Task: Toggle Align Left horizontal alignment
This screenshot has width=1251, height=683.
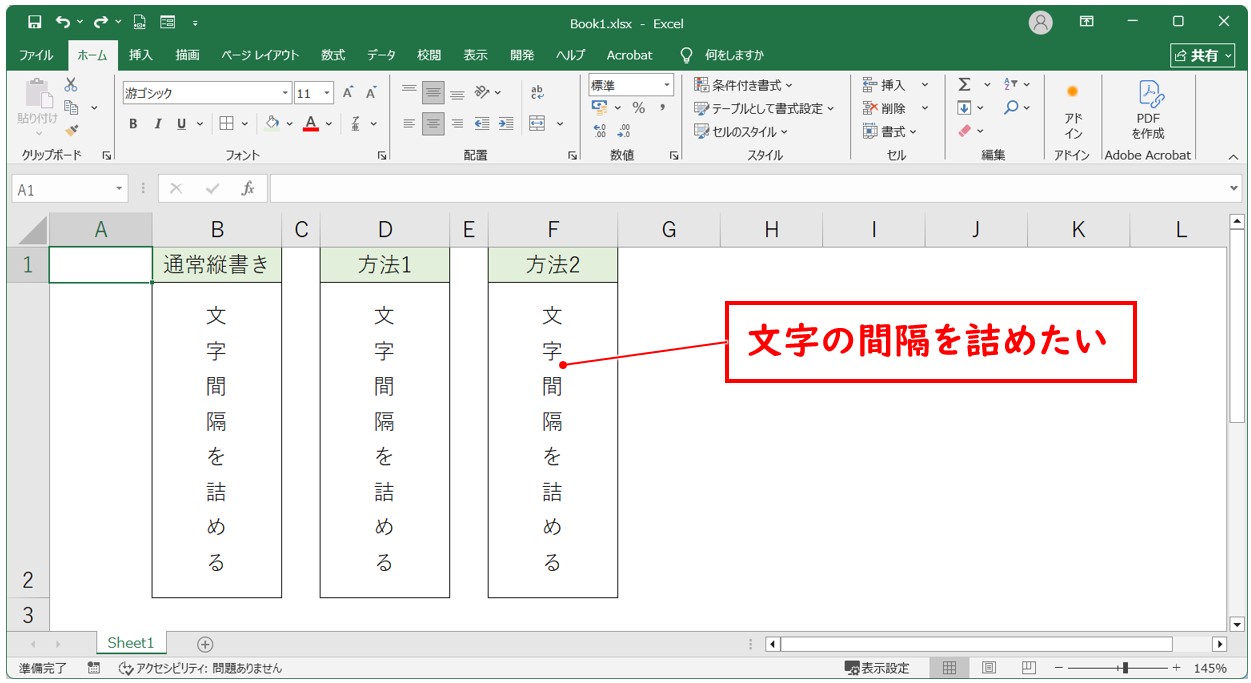Action: (408, 124)
